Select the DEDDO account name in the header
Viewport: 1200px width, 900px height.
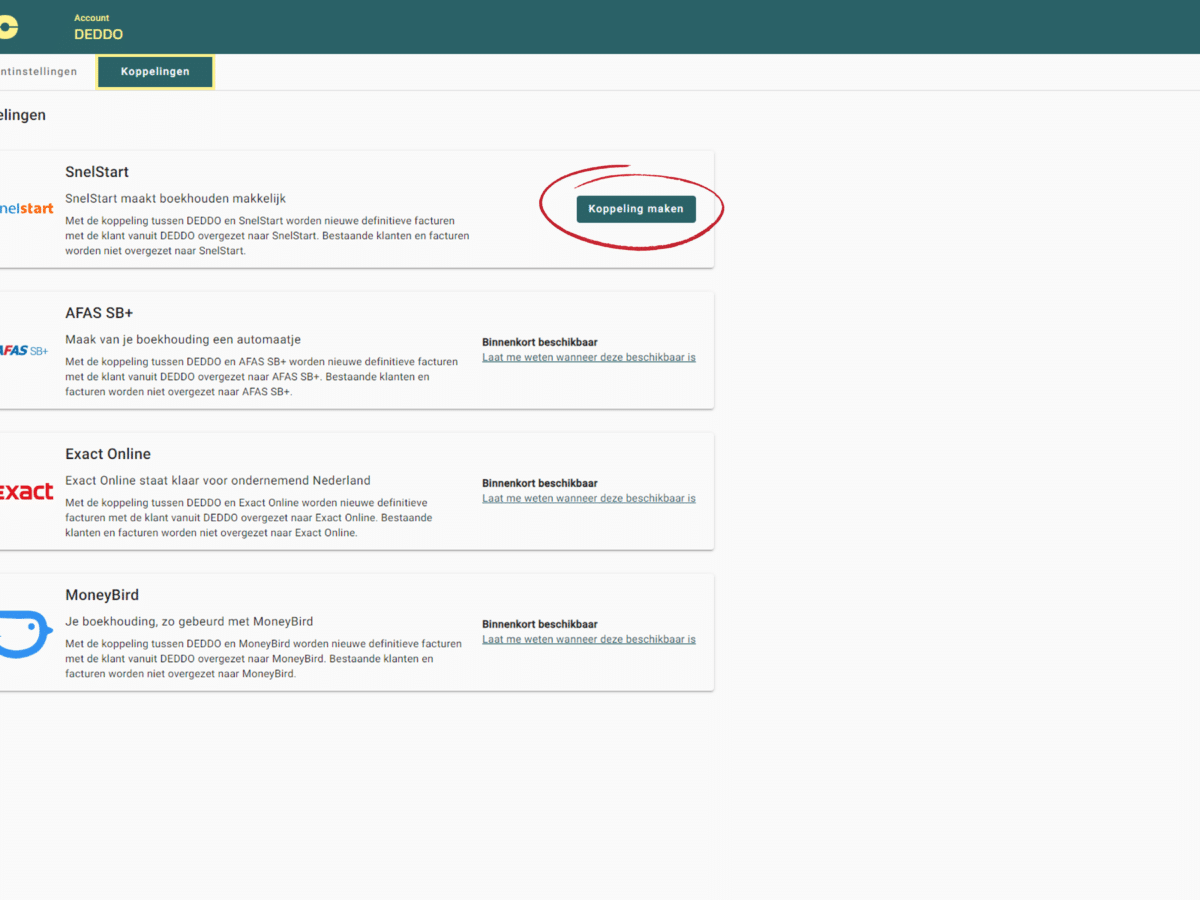coord(98,34)
